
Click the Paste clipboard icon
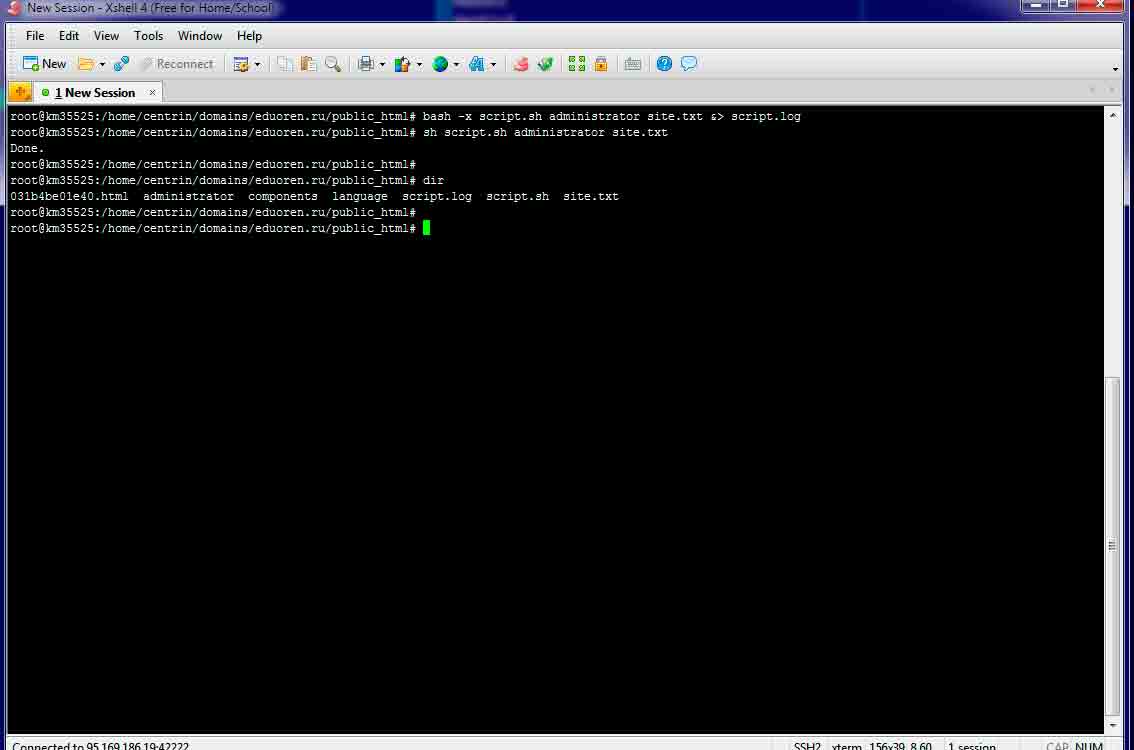(x=309, y=64)
